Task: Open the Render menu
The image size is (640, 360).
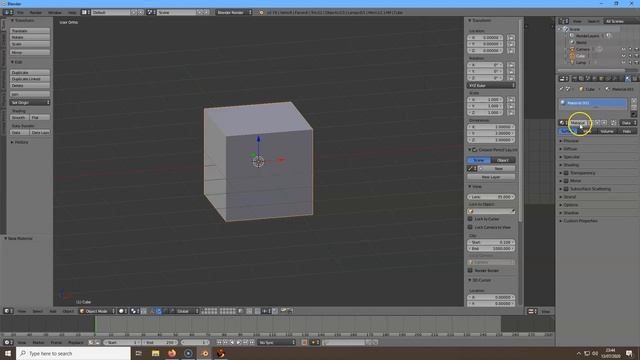Action: point(36,12)
